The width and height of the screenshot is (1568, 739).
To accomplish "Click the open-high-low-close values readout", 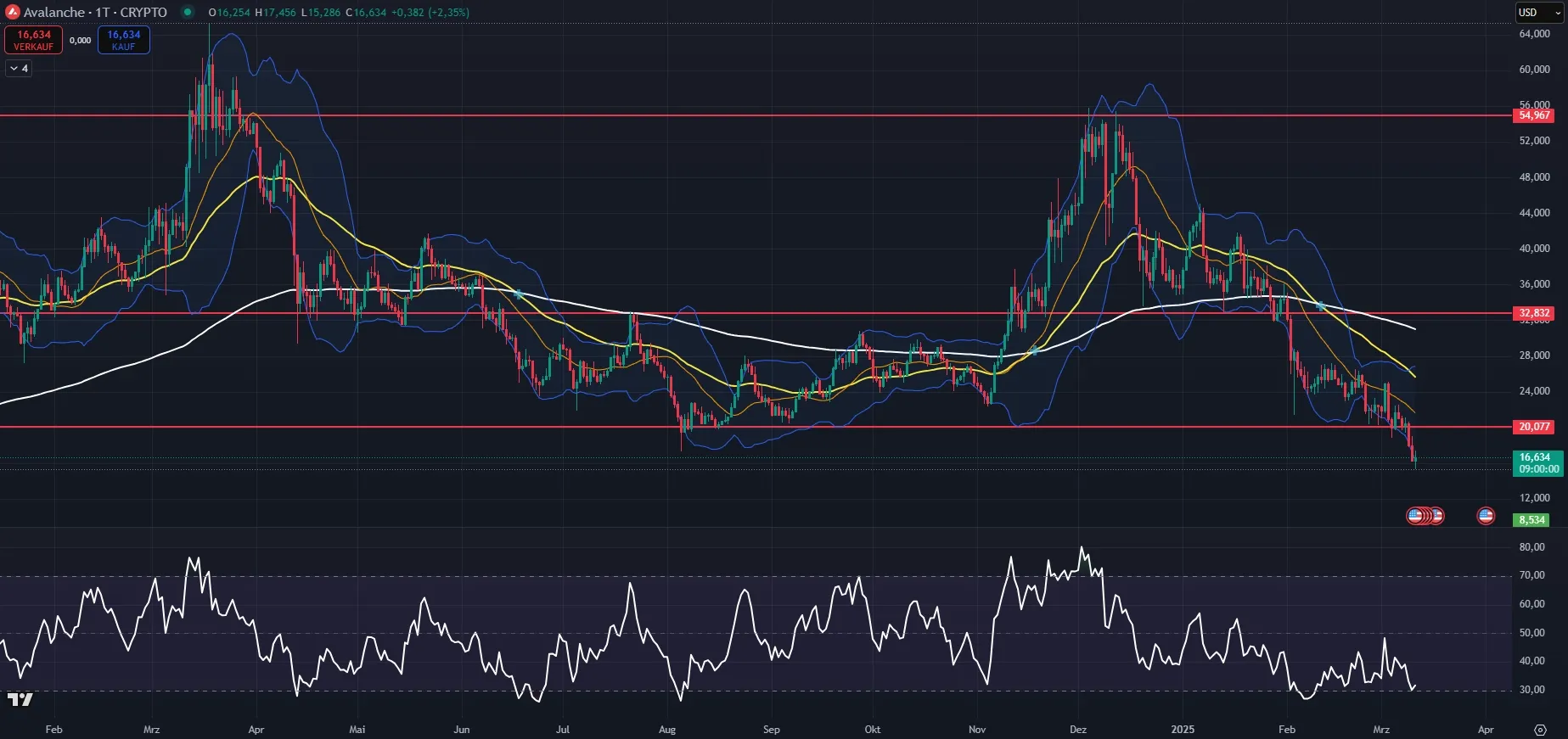I will [x=339, y=12].
